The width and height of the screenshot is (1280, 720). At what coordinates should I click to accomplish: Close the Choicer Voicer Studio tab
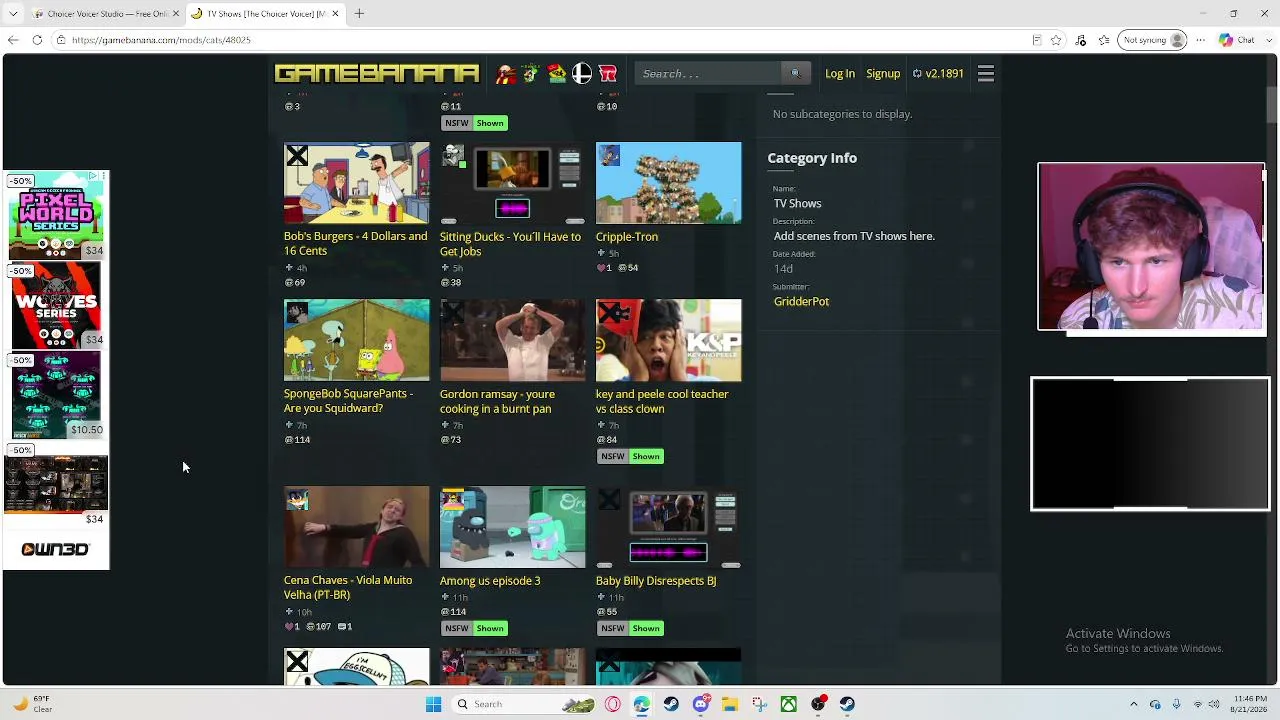pyautogui.click(x=176, y=14)
